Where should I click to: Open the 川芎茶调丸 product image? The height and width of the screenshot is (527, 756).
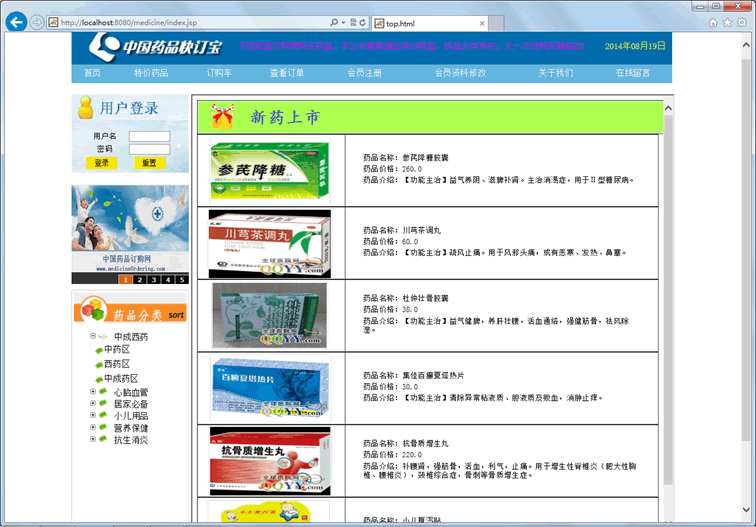pyautogui.click(x=270, y=243)
